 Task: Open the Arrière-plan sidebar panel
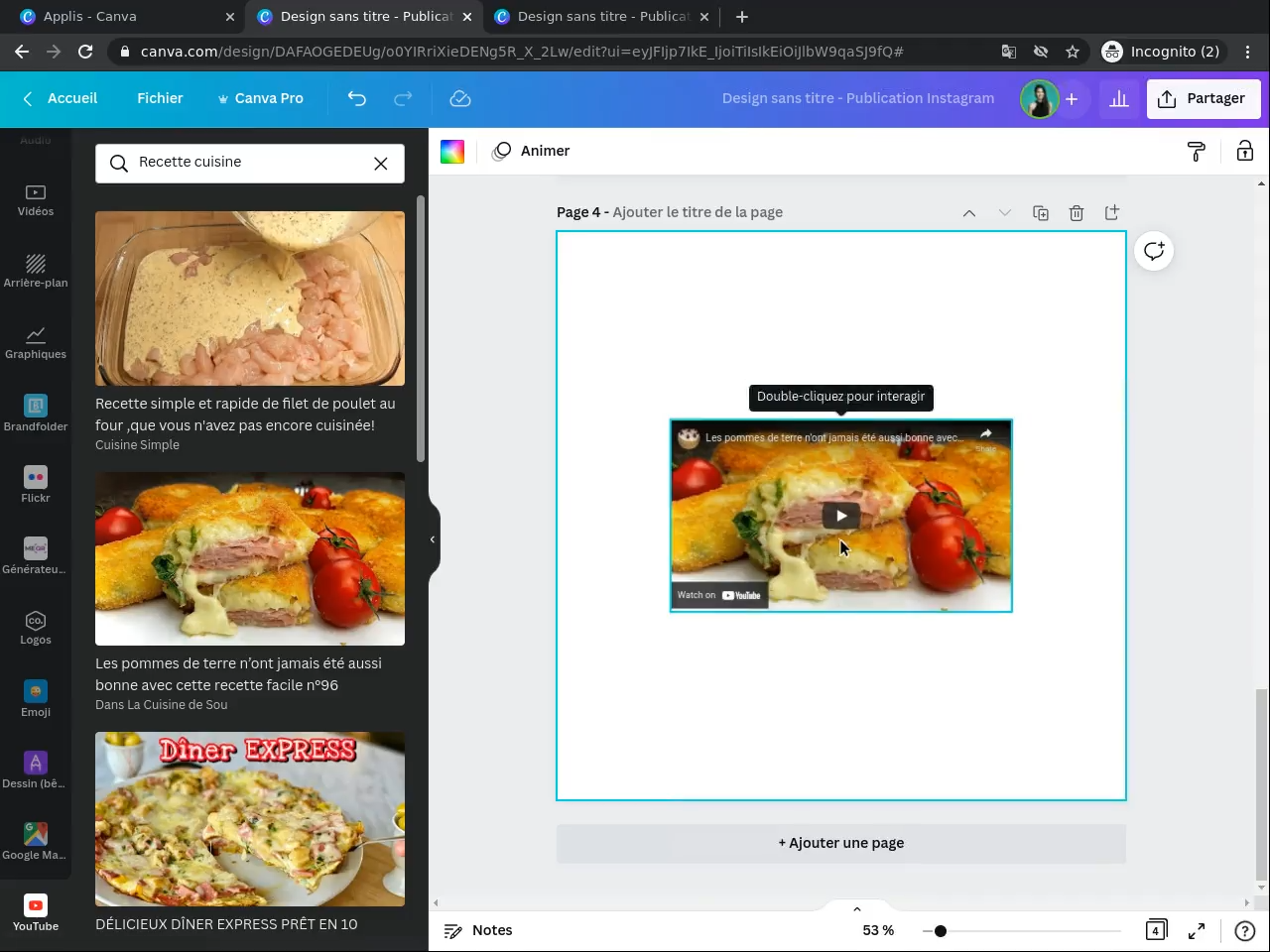point(36,271)
